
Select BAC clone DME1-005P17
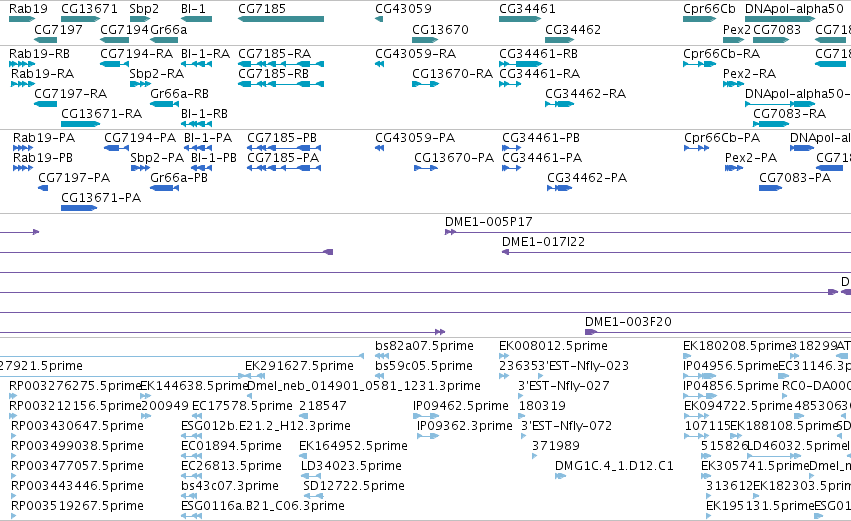(648, 232)
